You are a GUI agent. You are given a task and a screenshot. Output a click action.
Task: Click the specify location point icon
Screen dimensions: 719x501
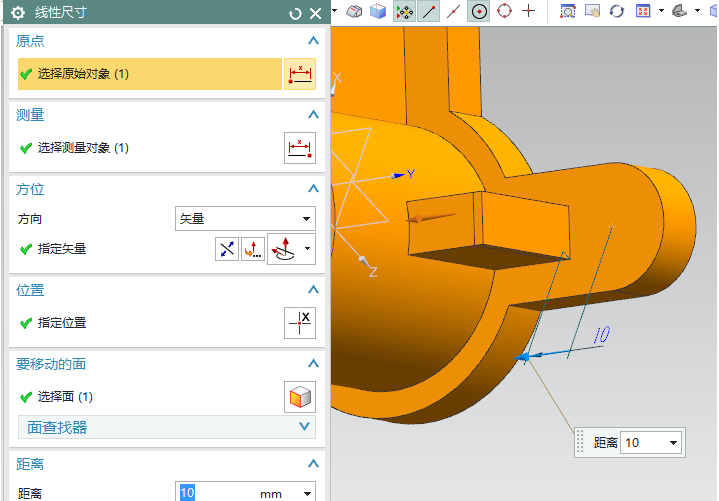[x=300, y=323]
